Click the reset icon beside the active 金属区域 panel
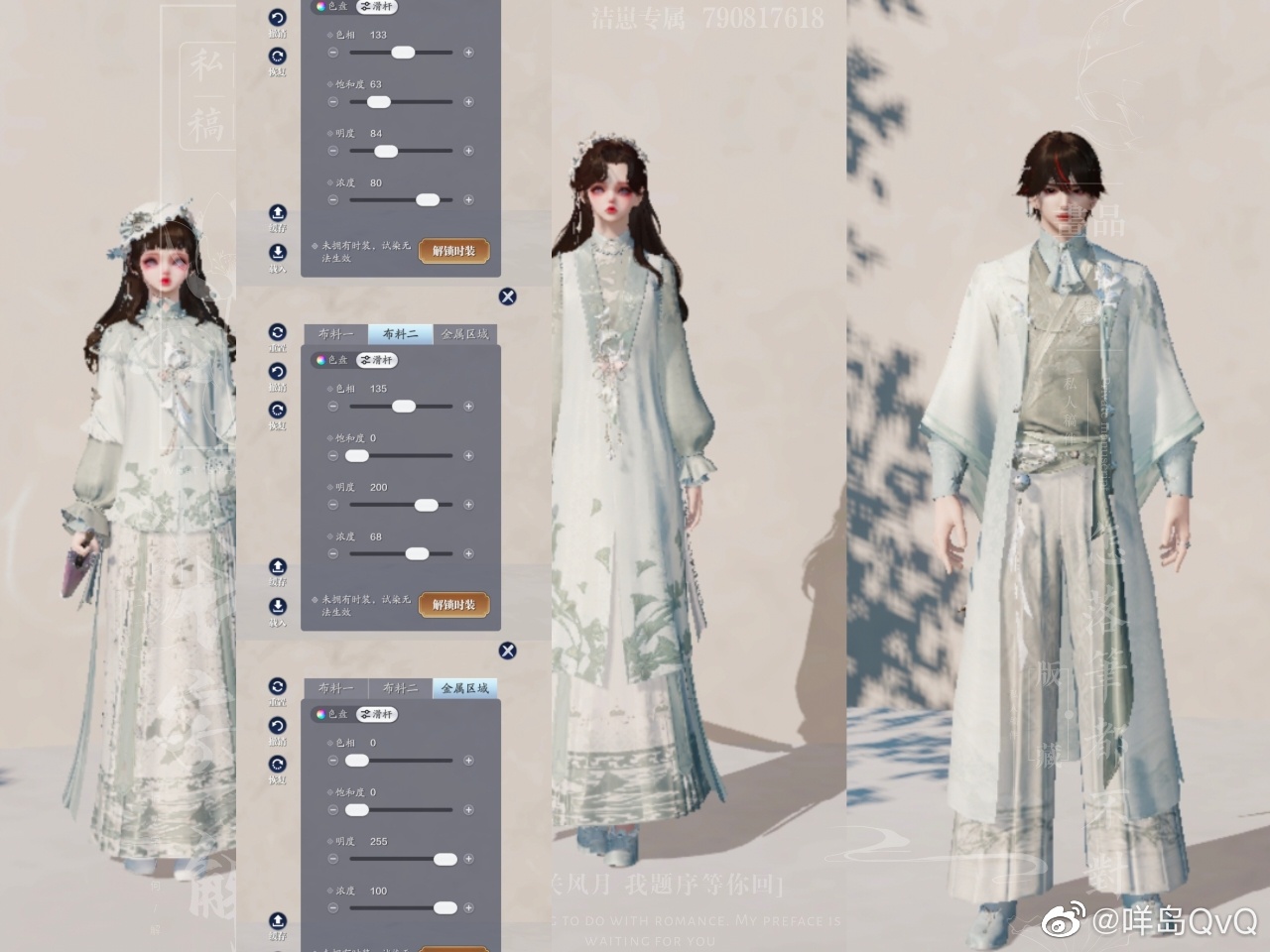1270x952 pixels. [278, 686]
